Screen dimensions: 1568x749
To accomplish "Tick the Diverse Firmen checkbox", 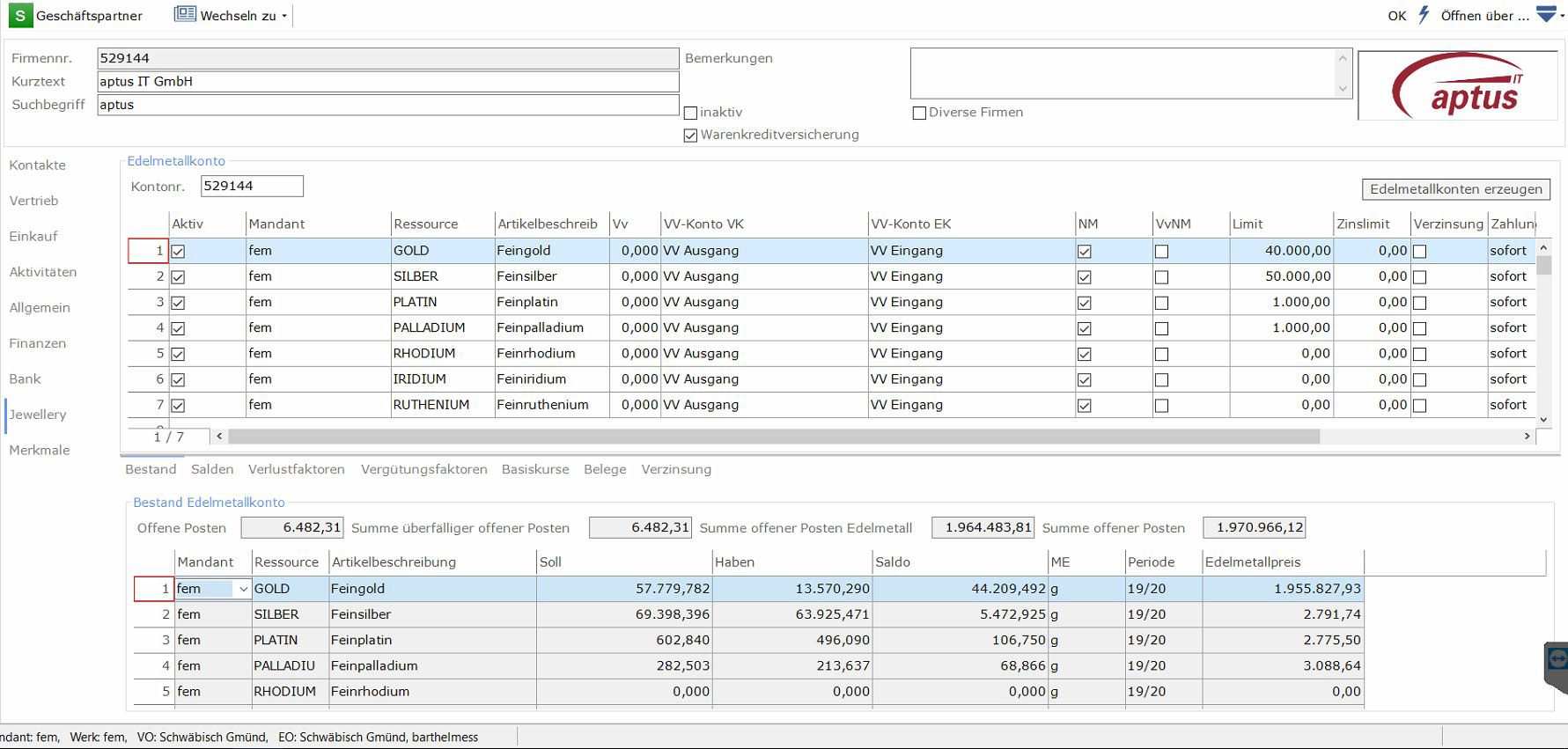I will click(919, 113).
